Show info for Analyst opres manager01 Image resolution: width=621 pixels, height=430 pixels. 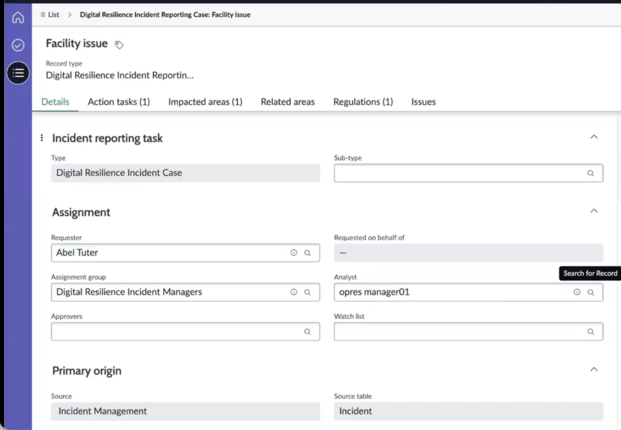click(x=577, y=292)
